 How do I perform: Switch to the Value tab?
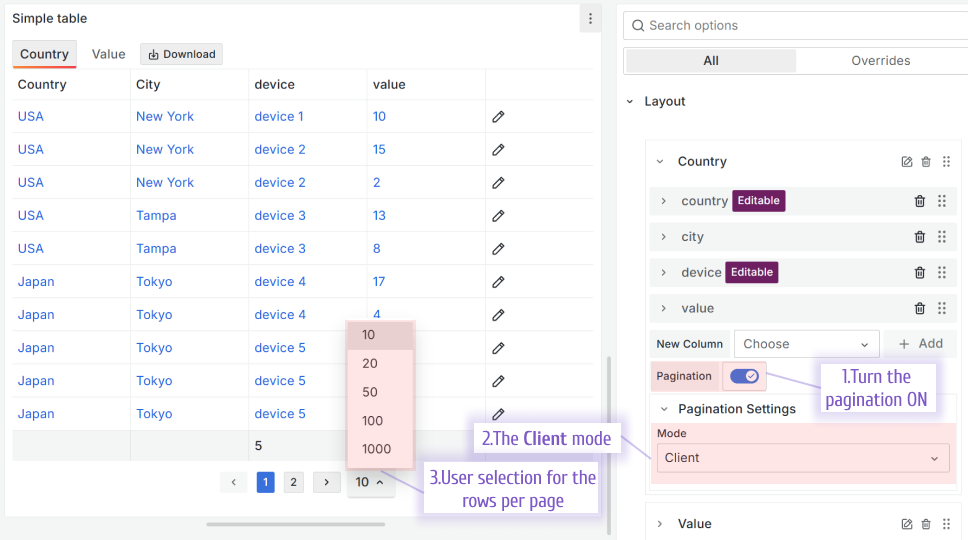tap(108, 54)
